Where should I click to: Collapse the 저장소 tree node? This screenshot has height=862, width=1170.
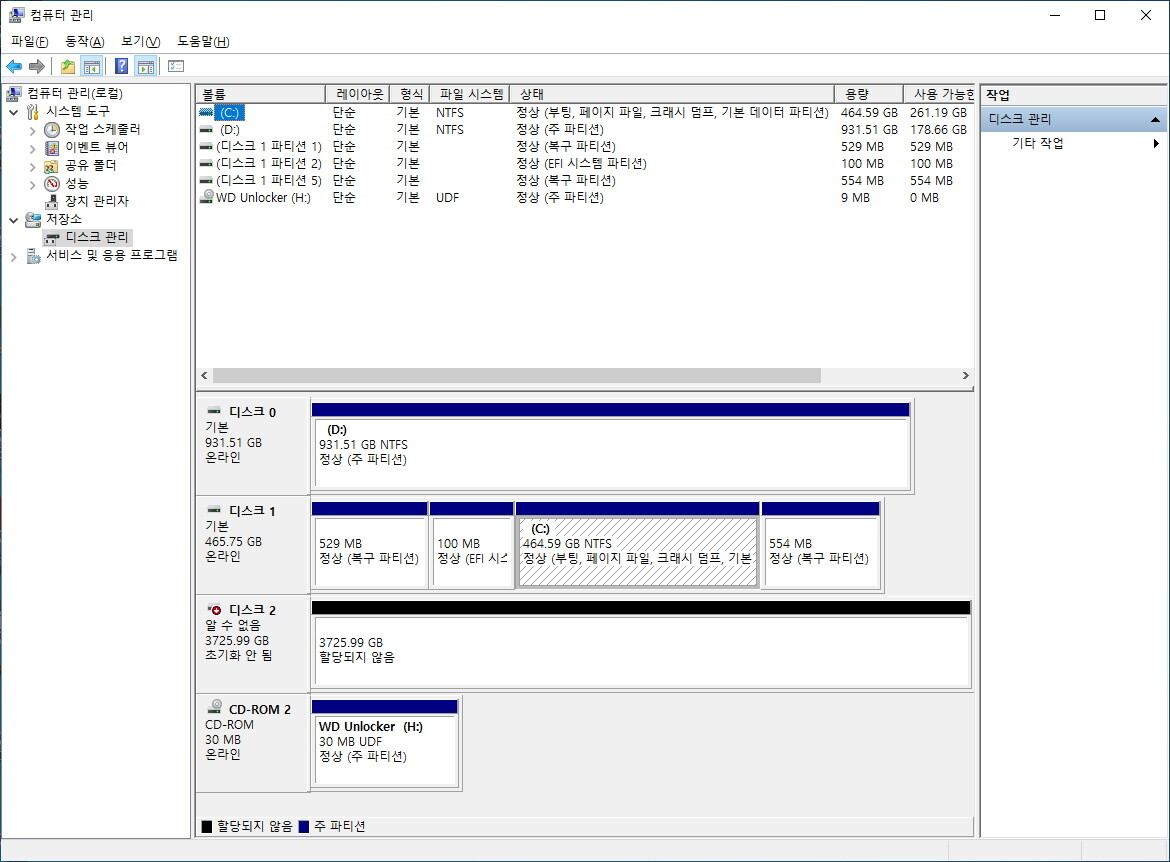[13, 219]
